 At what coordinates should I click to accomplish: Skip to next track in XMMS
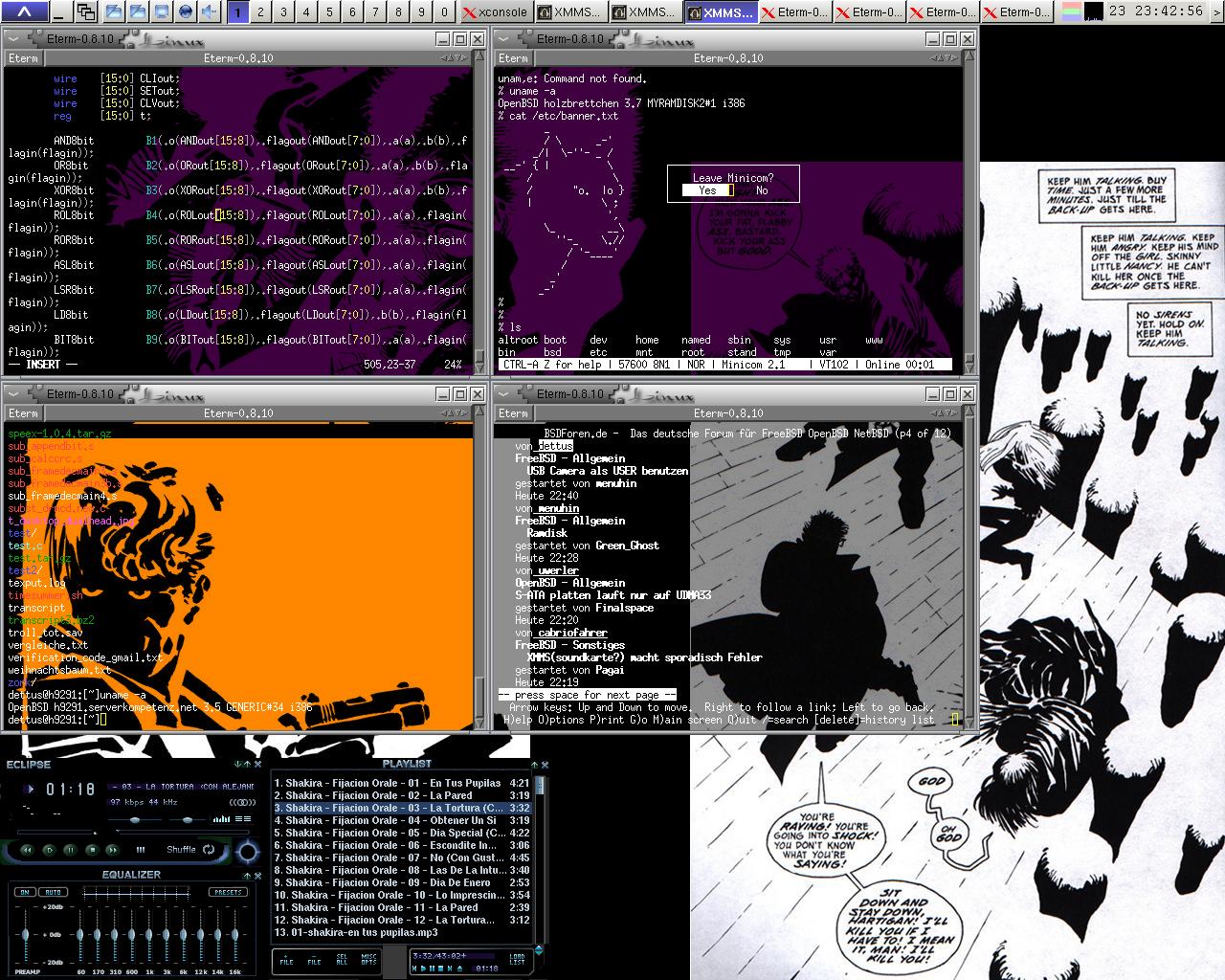tap(113, 850)
